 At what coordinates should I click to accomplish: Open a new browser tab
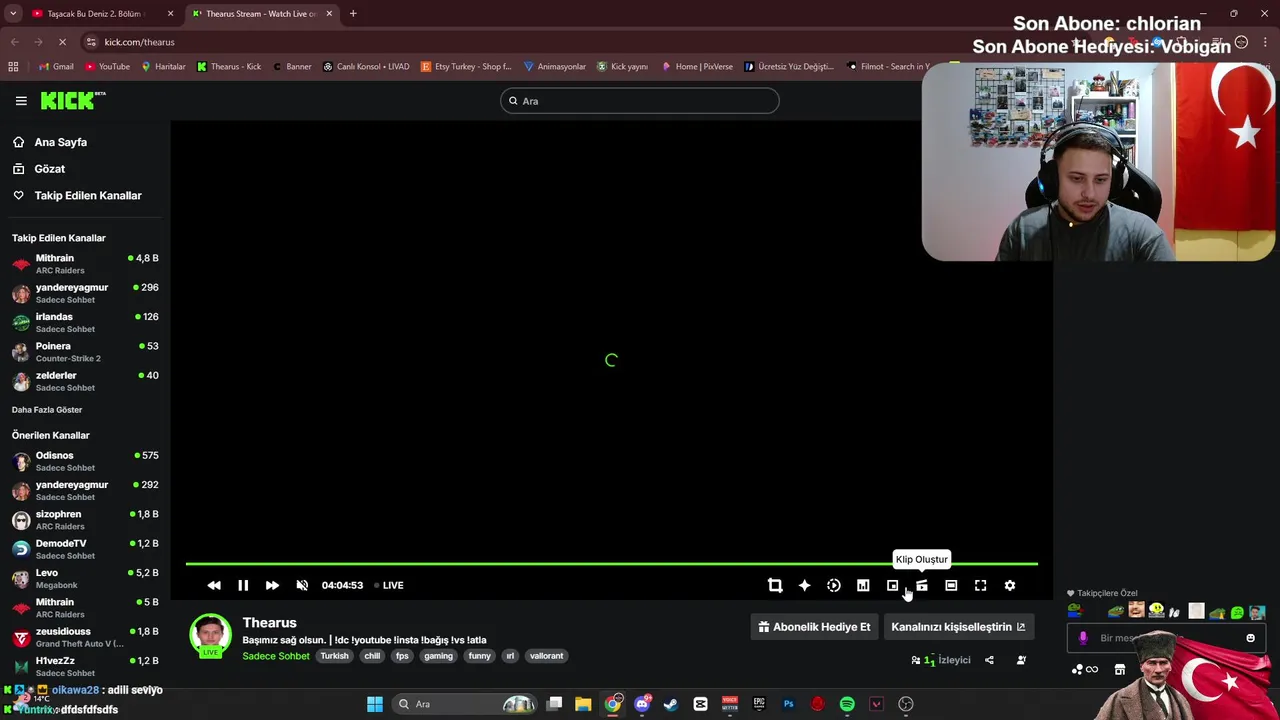pyautogui.click(x=353, y=14)
